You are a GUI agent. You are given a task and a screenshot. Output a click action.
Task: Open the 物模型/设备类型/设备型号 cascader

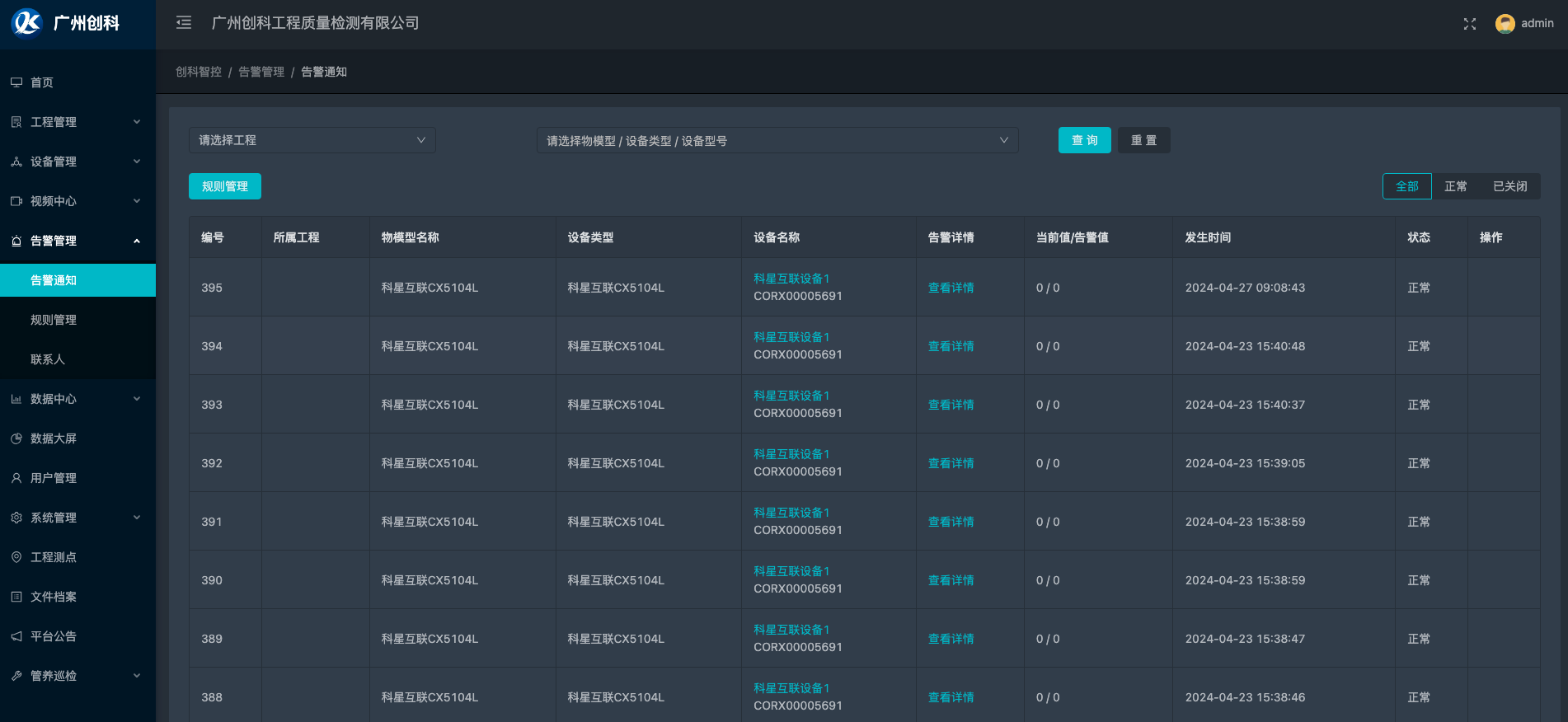[777, 141]
